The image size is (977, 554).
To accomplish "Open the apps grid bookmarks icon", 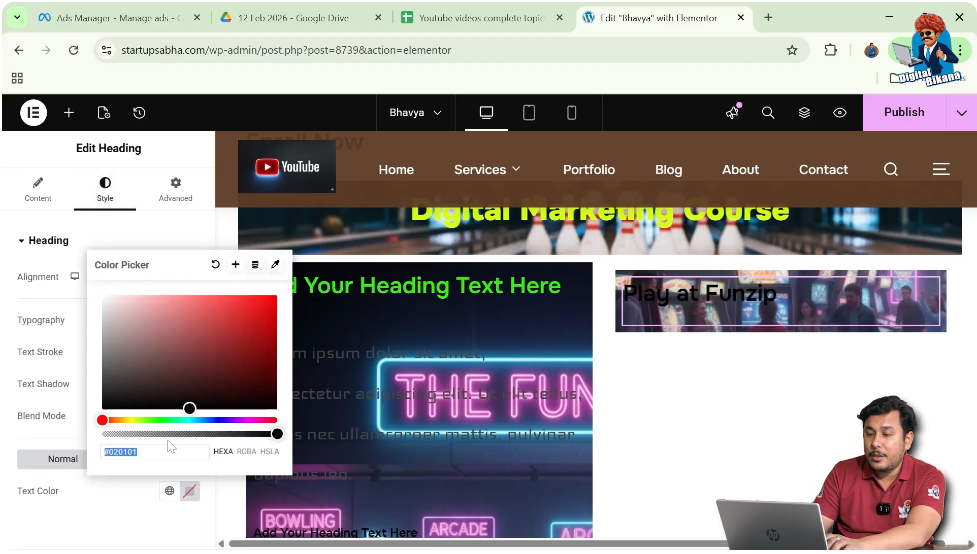I will (17, 78).
